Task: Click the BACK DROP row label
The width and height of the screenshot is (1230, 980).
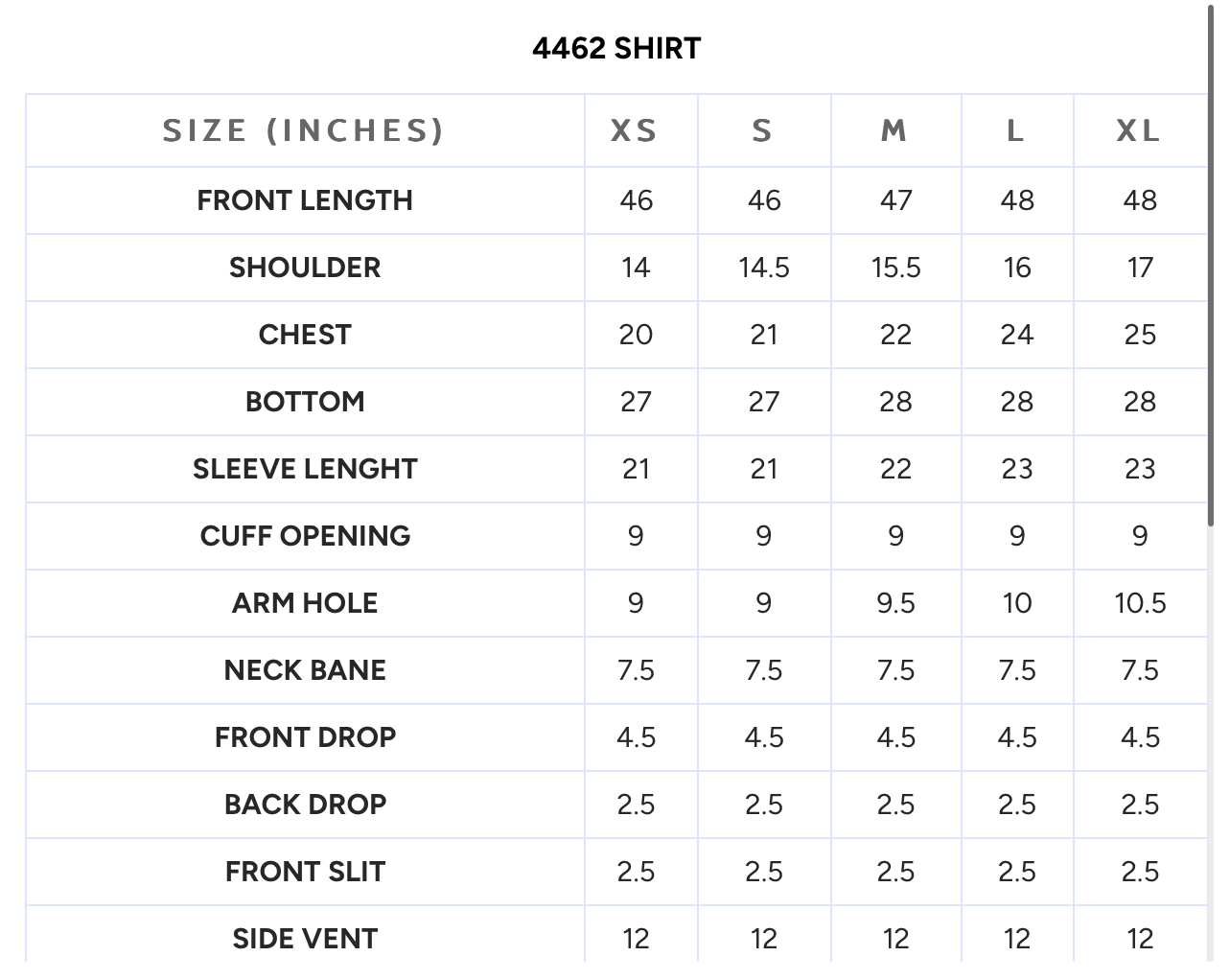Action: [305, 805]
